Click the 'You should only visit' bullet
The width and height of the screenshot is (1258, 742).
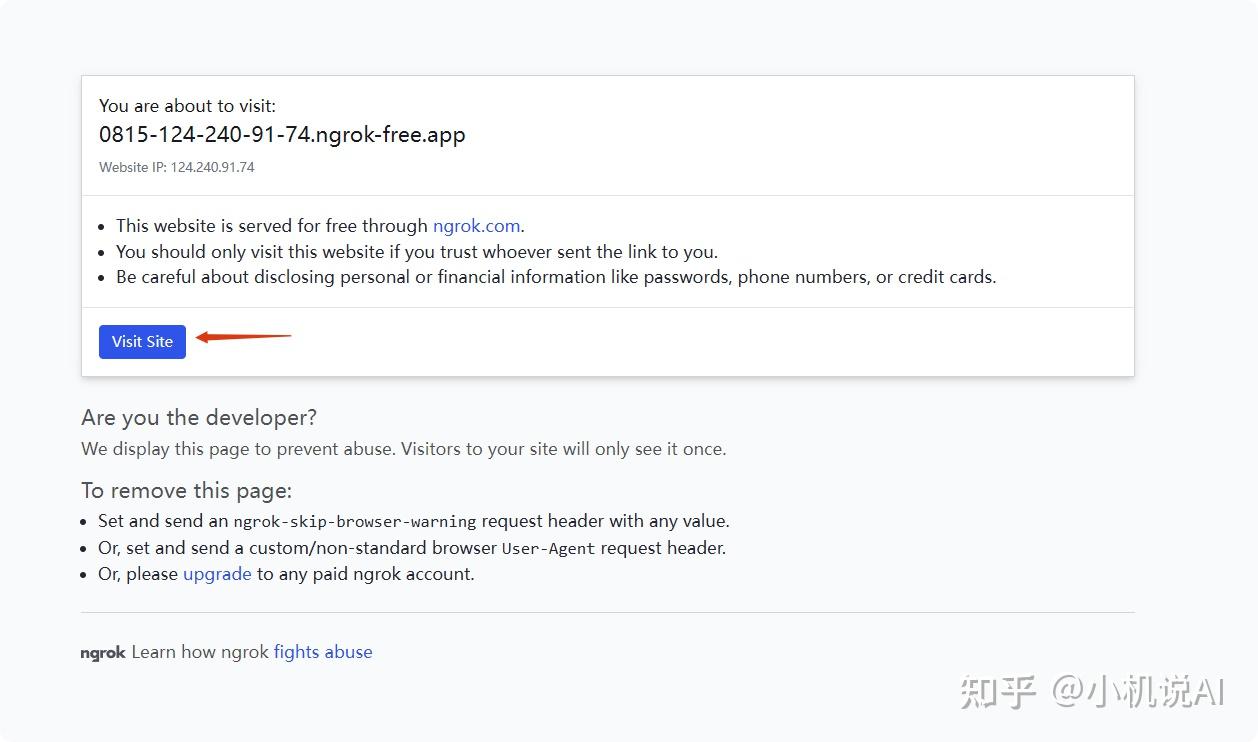point(416,252)
